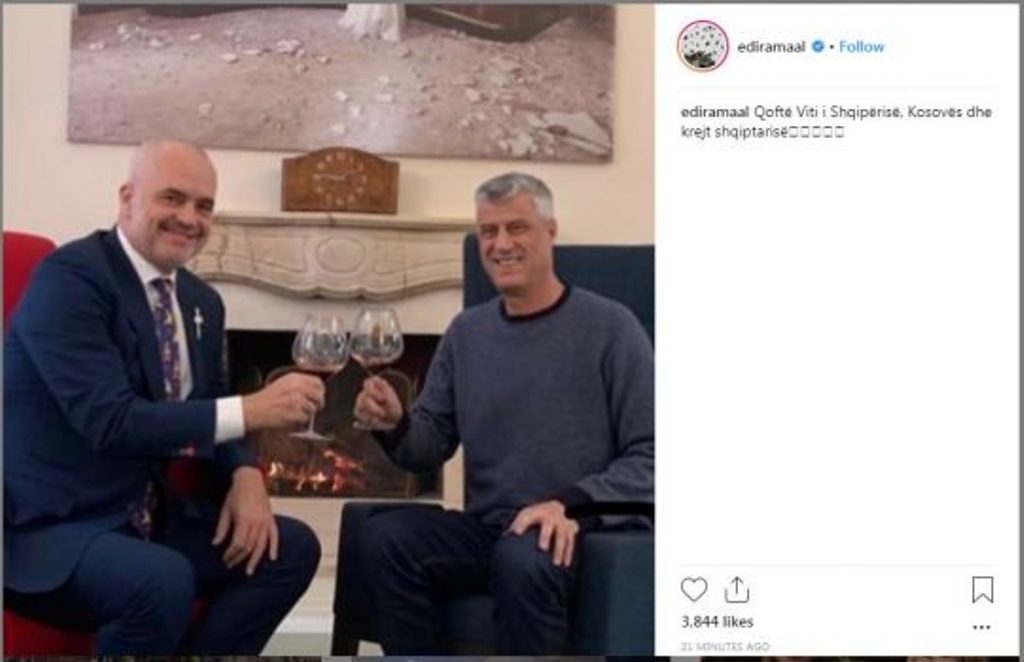The height and width of the screenshot is (662, 1024).
Task: Save the post with the bookmark icon
Action: coord(982,590)
